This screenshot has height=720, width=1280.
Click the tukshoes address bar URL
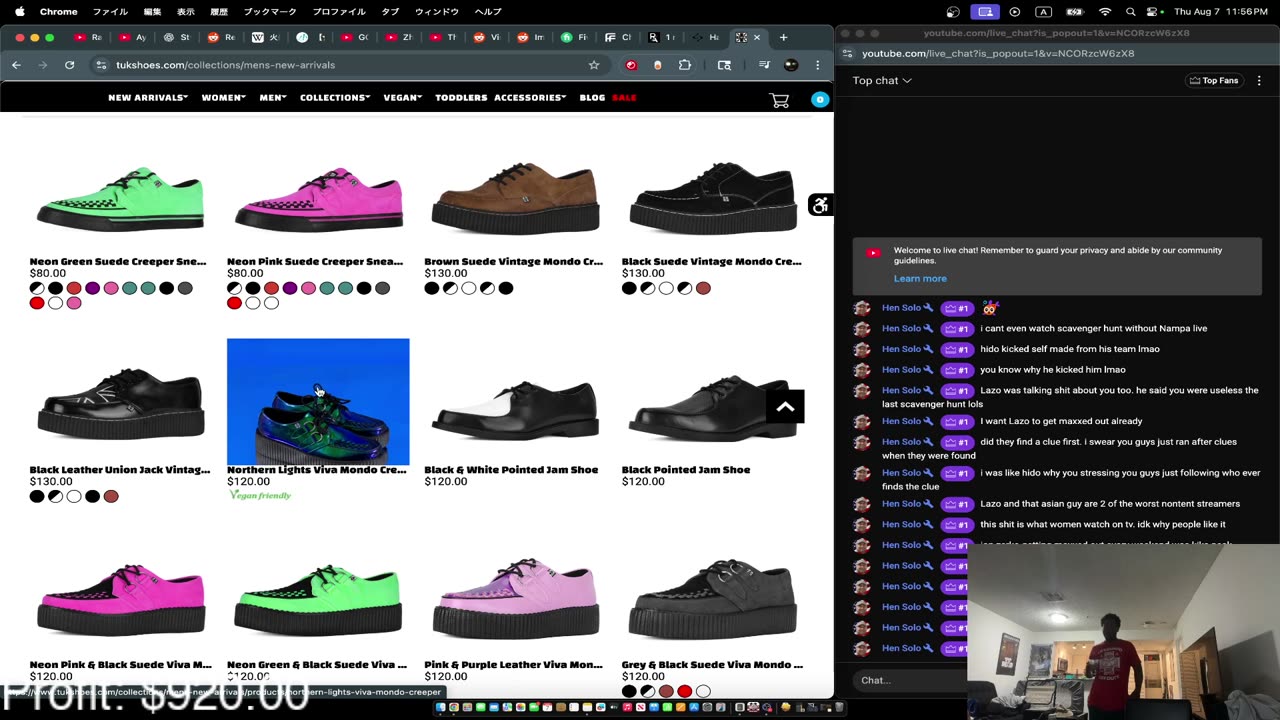tap(225, 65)
